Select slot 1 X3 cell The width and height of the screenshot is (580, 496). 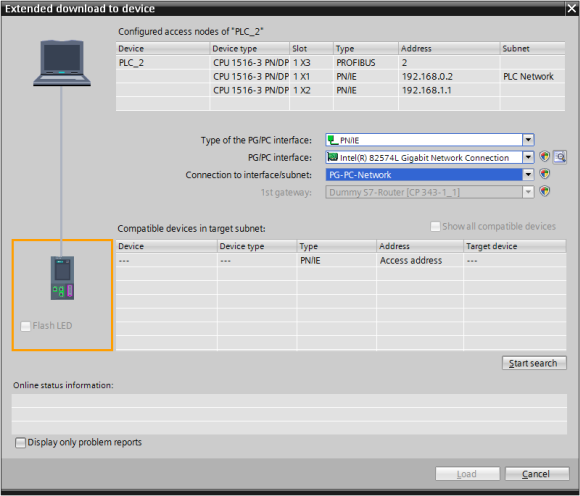(311, 63)
